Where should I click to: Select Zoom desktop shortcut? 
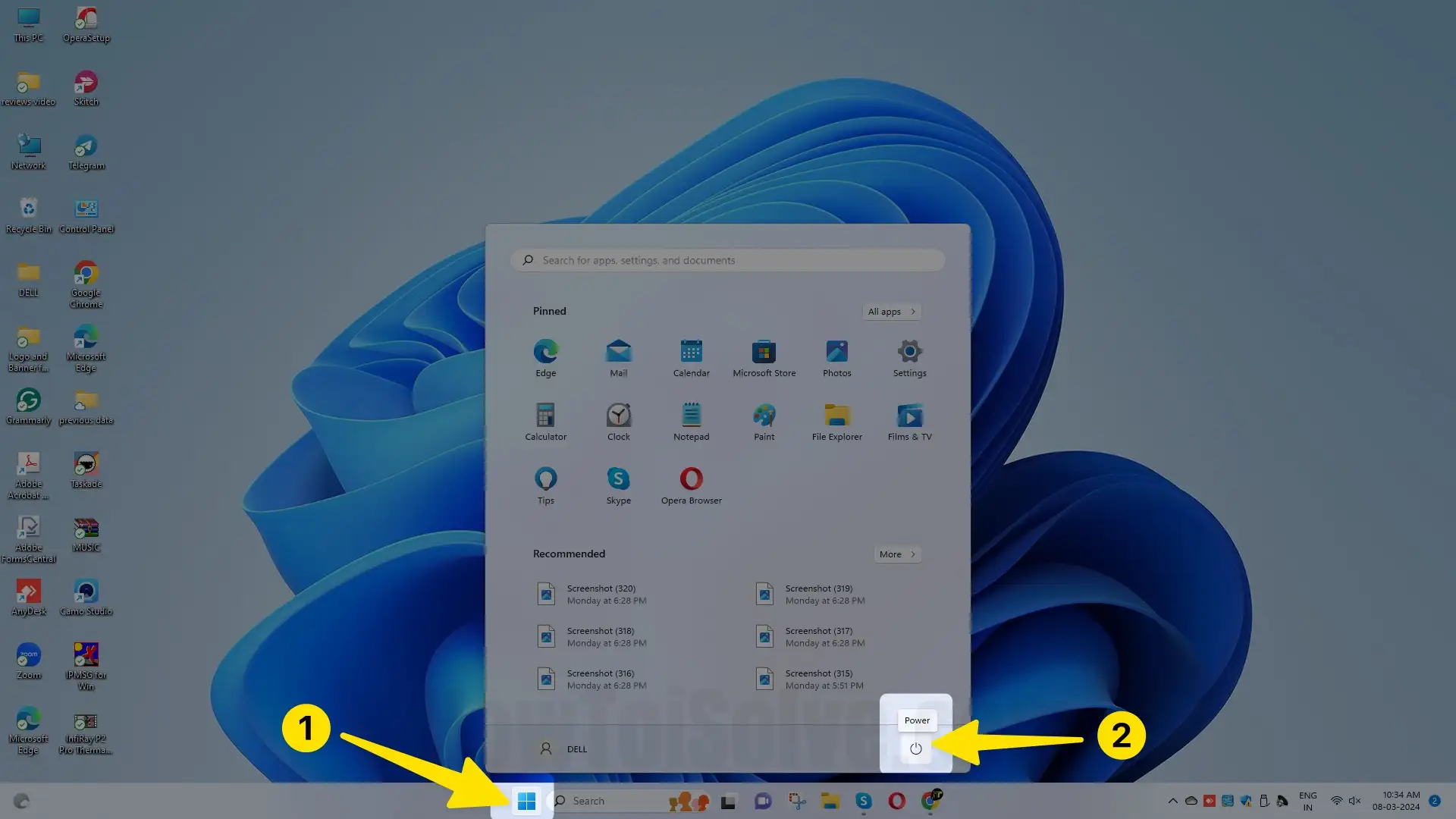(29, 662)
